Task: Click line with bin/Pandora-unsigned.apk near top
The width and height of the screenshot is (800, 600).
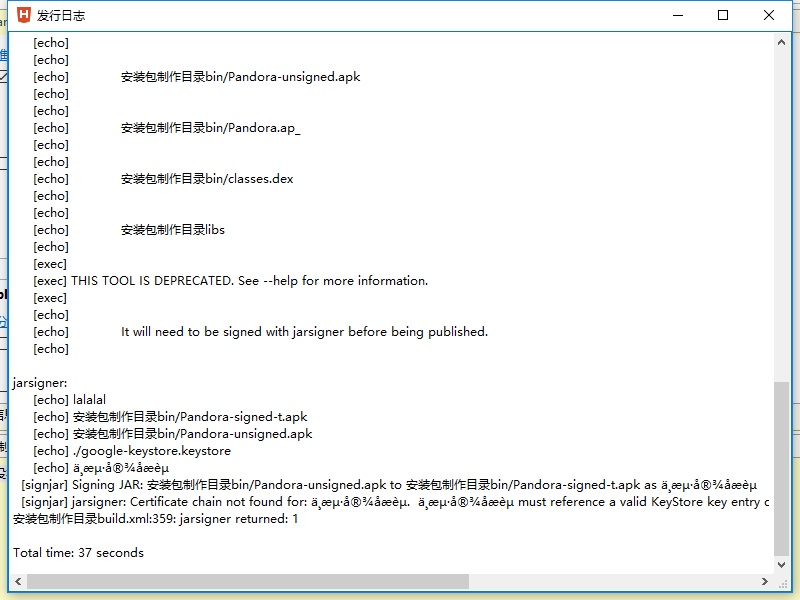Action: (x=197, y=77)
